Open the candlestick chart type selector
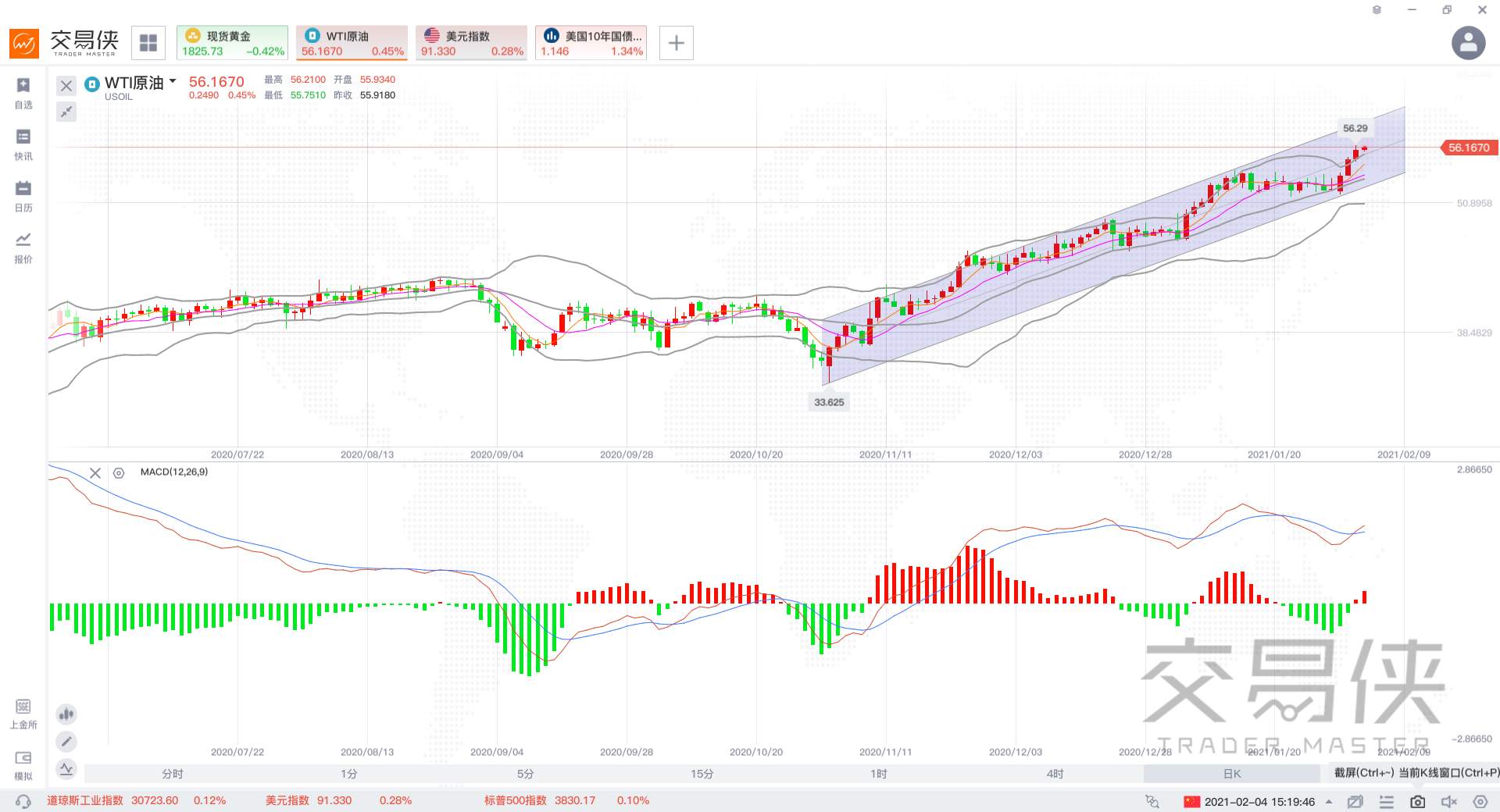This screenshot has height=812, width=1500. (x=66, y=714)
